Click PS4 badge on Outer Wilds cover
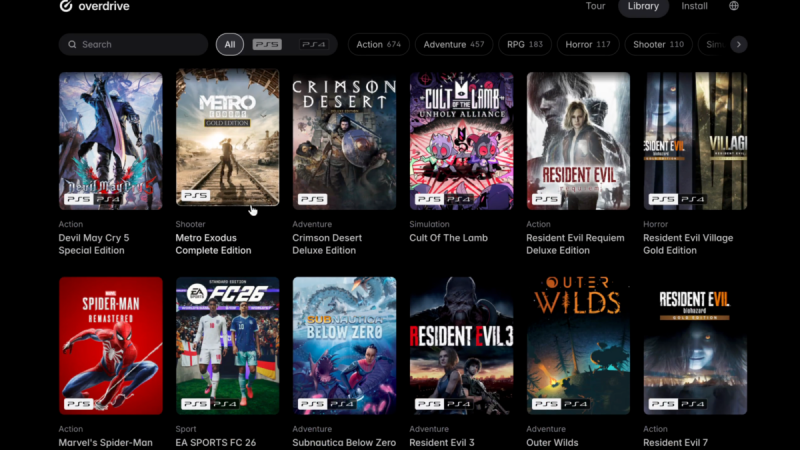800x450 pixels. pos(576,404)
